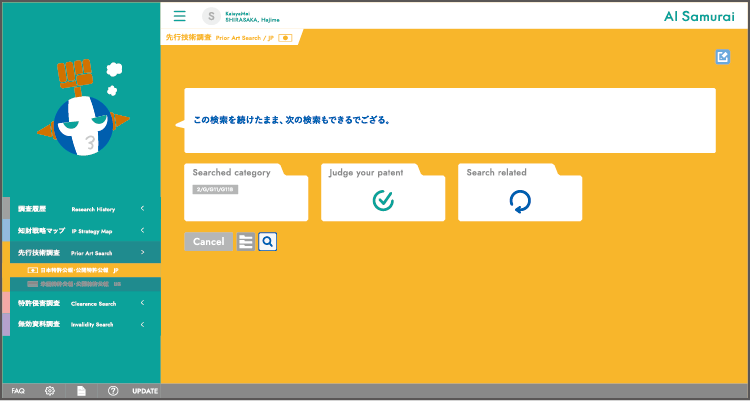
Task: Expand the IP Strategy Map menu chevron
Action: tap(143, 231)
